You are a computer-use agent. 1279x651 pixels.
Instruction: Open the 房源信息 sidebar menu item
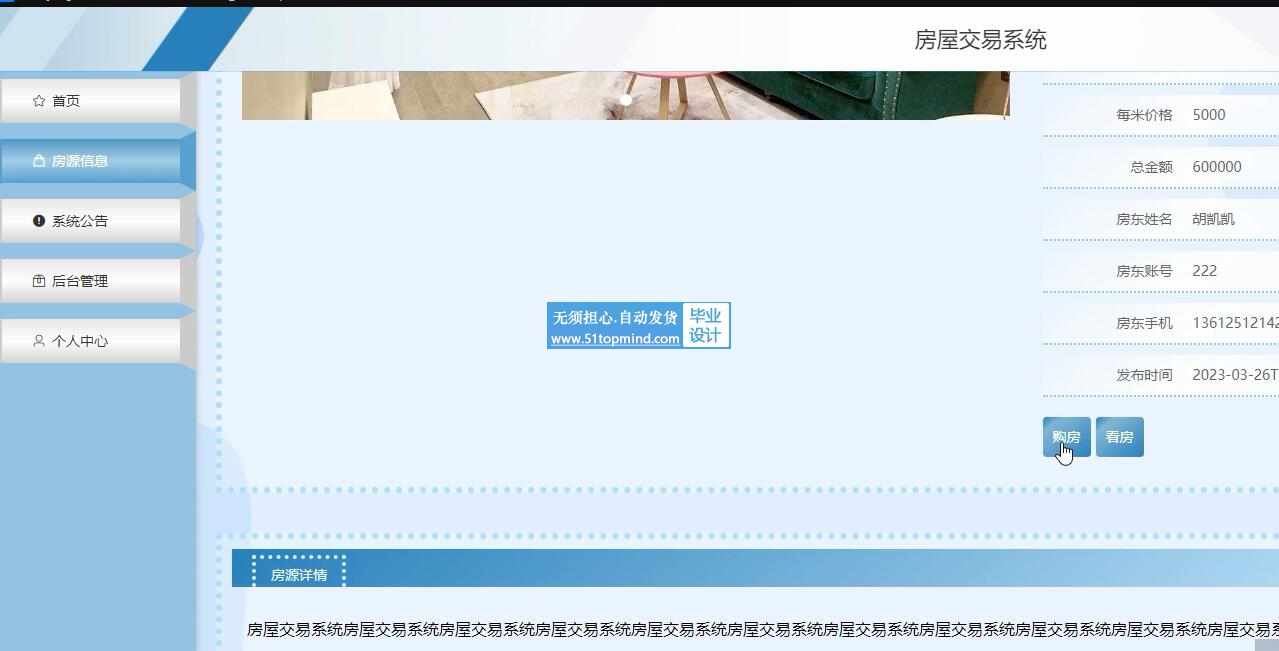90,161
